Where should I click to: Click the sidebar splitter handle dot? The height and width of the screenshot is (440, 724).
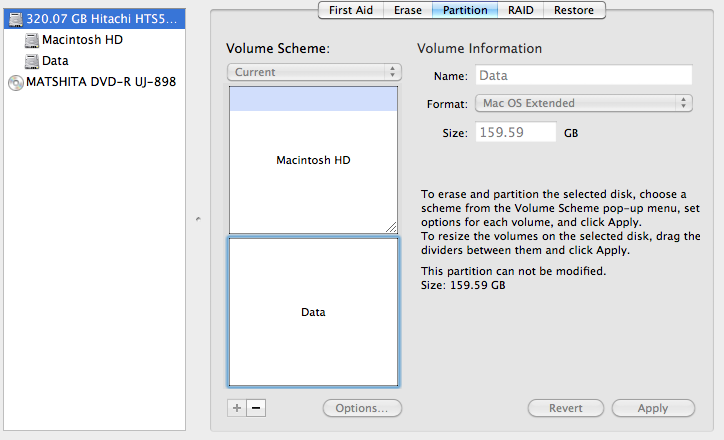point(198,219)
